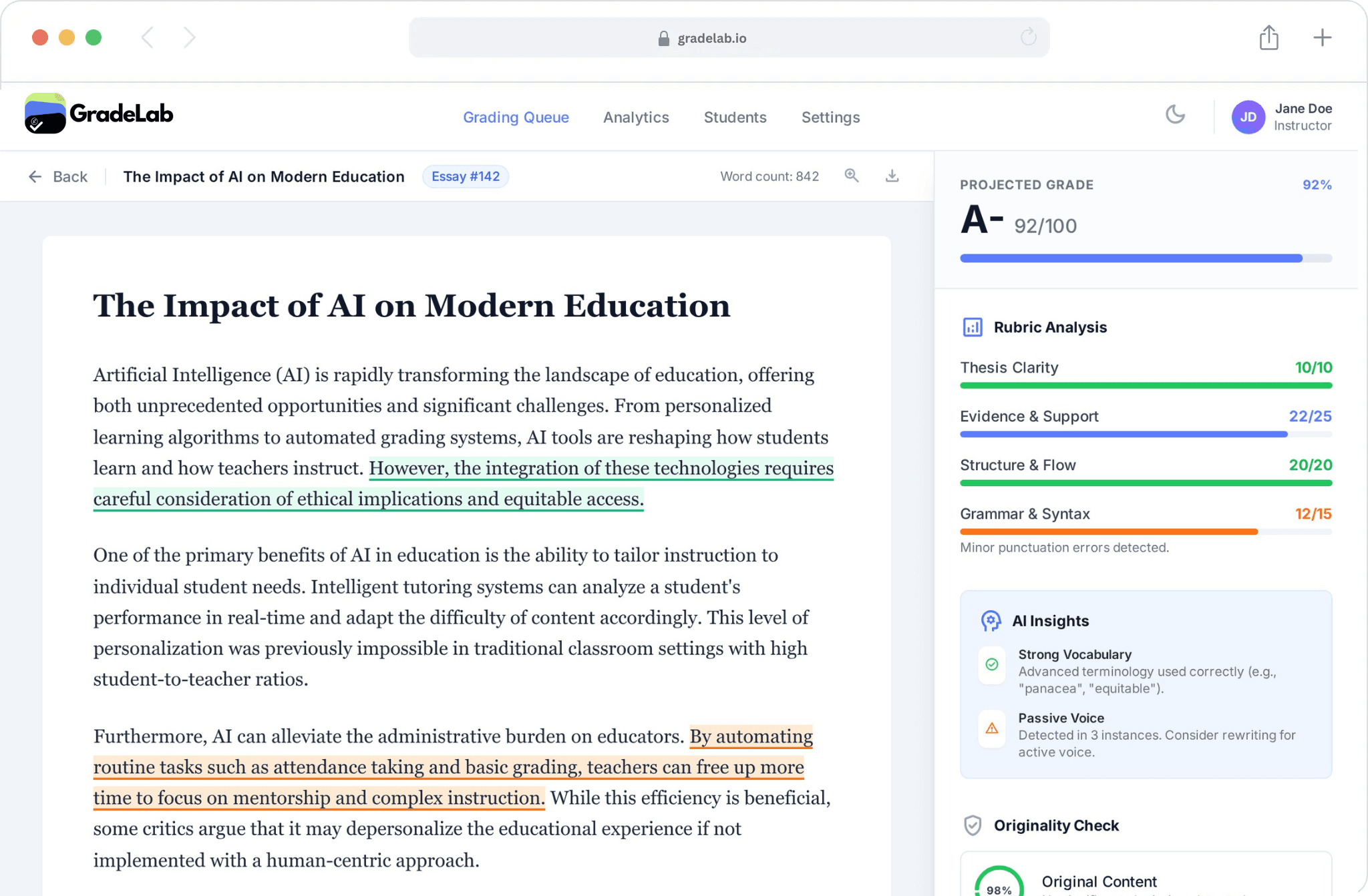Click the 92% projected grade value

pos(1317,185)
